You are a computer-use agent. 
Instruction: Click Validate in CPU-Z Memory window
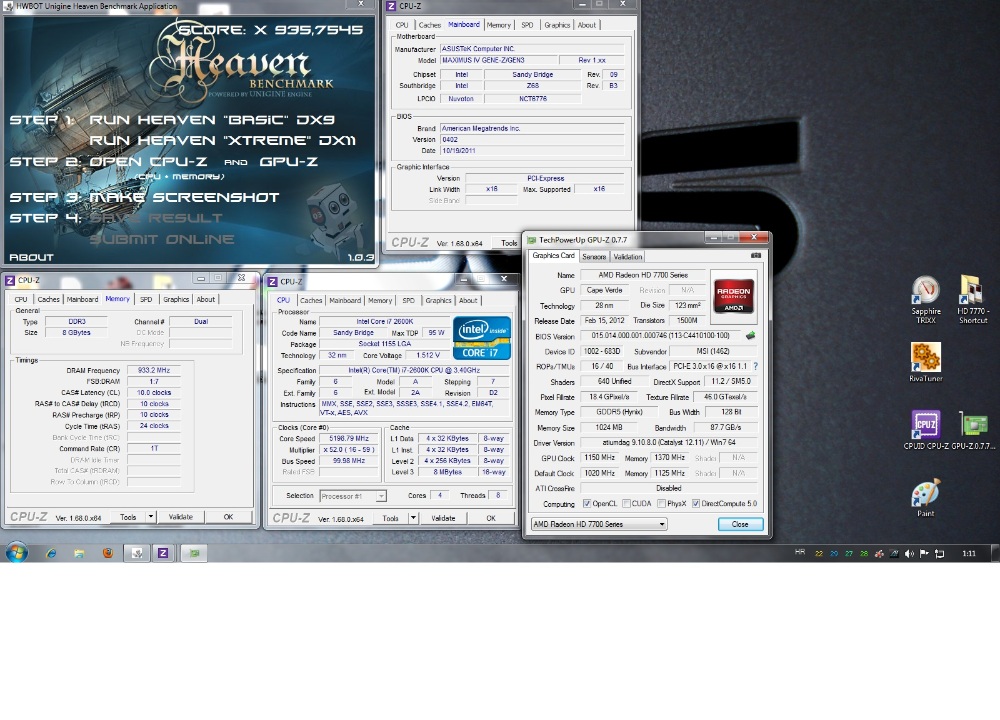click(x=180, y=517)
